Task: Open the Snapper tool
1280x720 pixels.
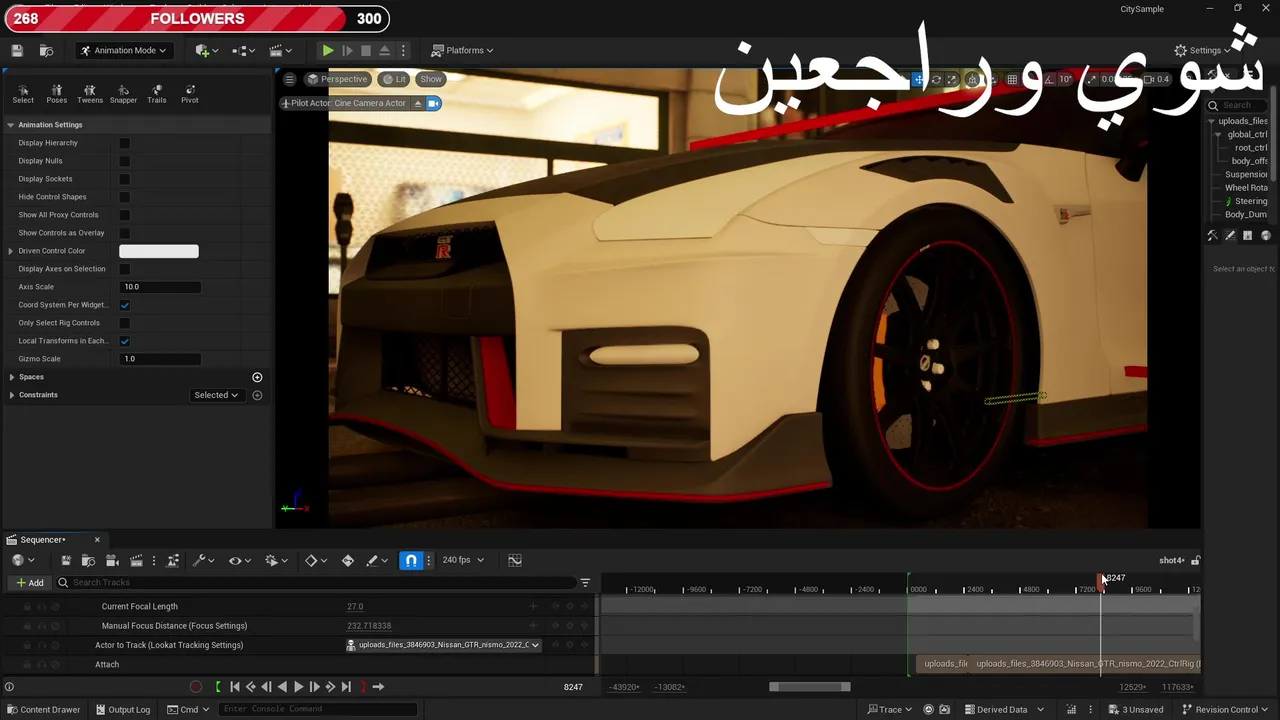Action: tap(123, 94)
